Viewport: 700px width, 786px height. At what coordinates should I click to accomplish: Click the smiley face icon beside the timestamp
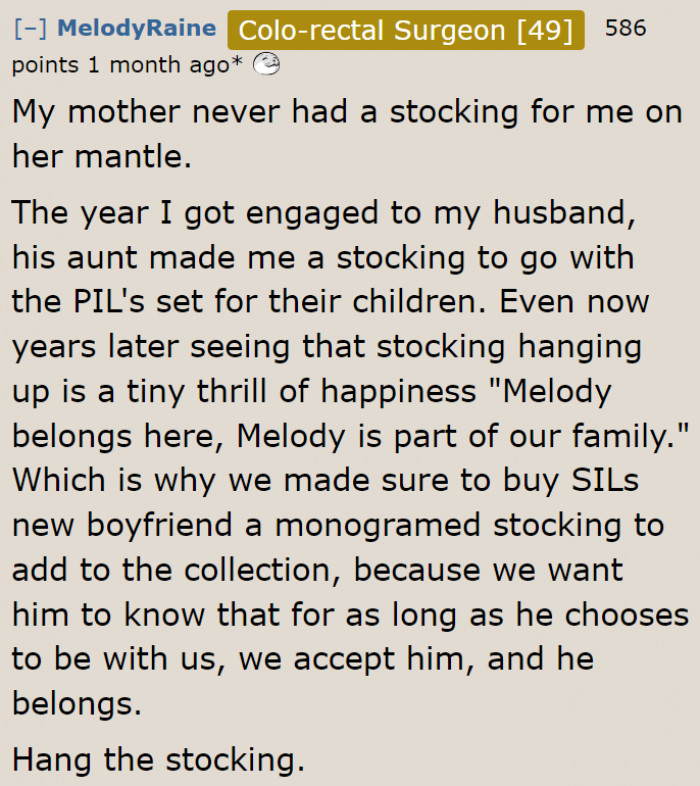coord(266,64)
